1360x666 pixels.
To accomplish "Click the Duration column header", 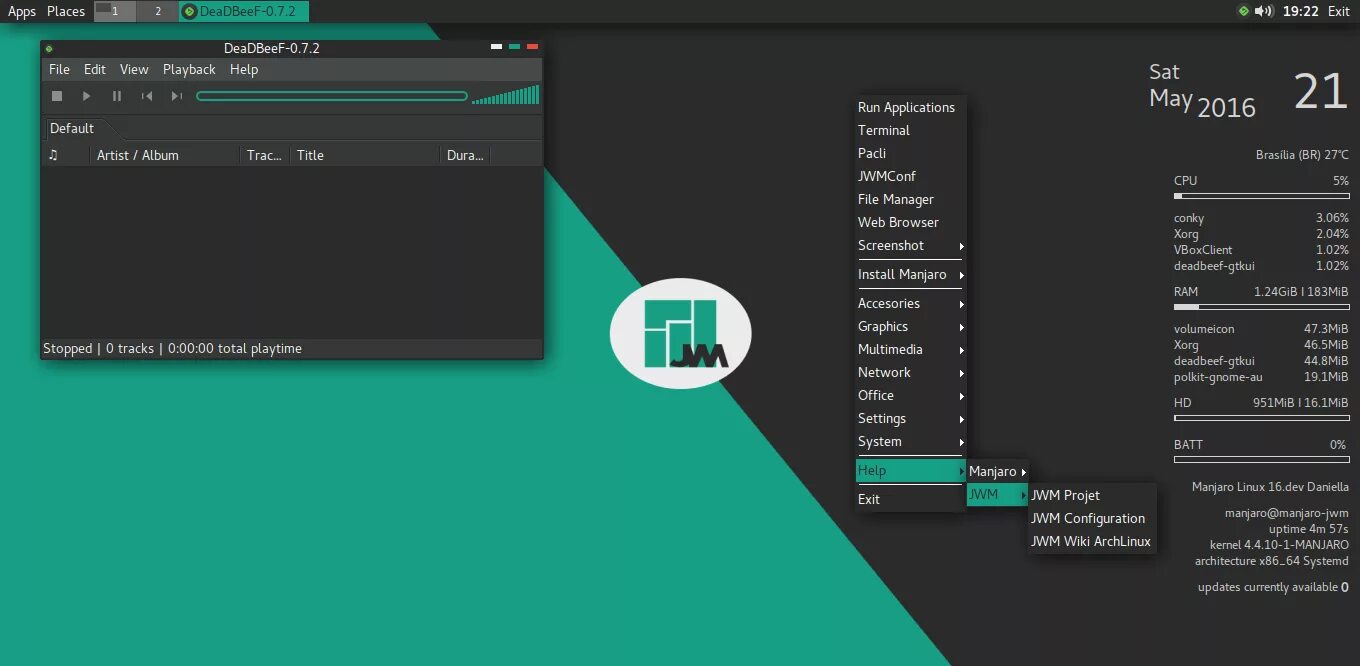I will point(465,155).
